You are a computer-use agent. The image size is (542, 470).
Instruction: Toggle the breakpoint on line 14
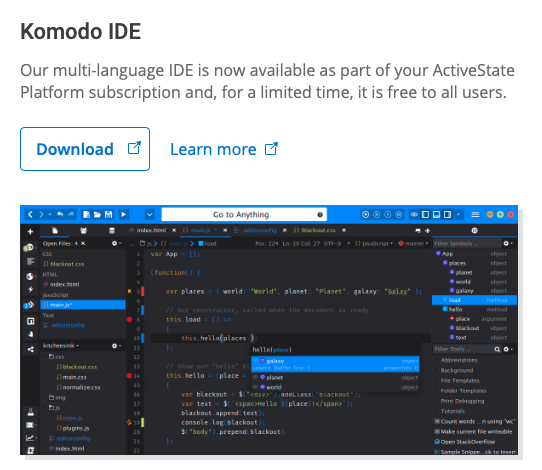[x=130, y=376]
